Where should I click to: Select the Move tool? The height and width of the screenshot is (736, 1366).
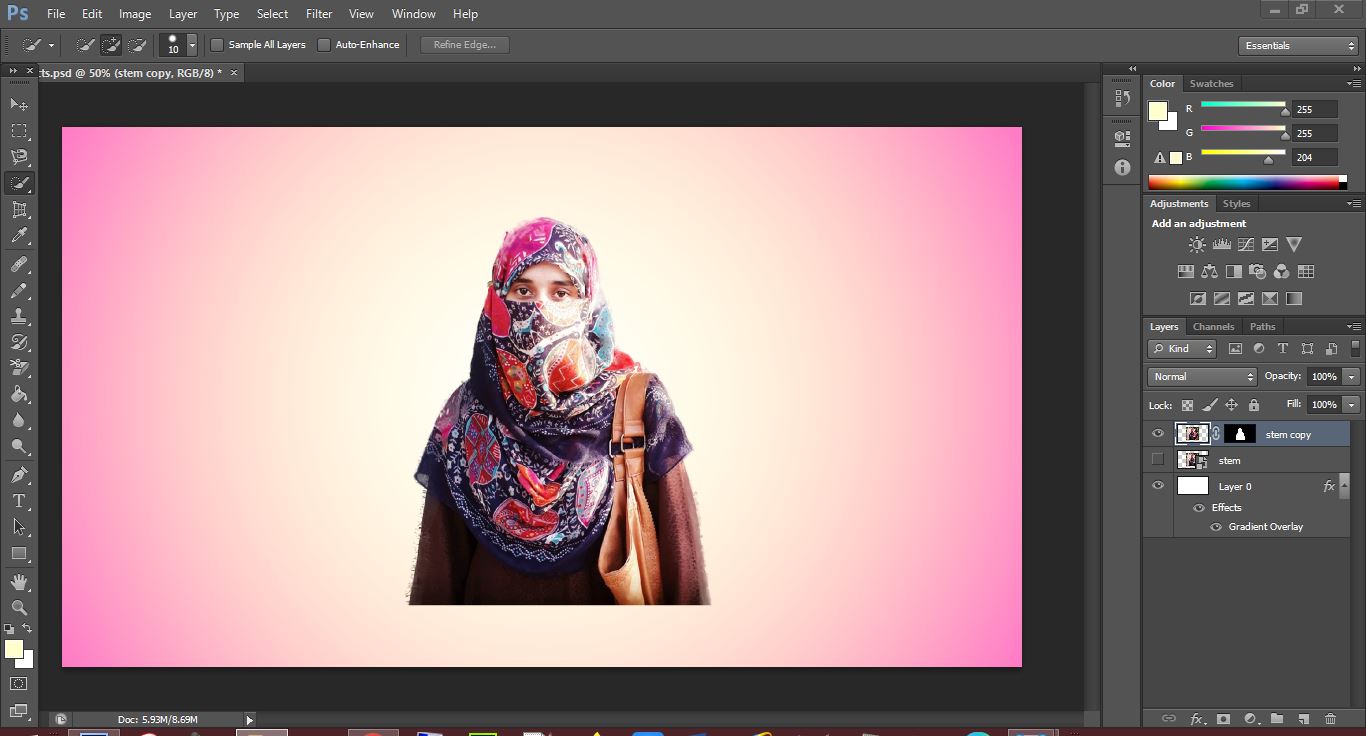(x=19, y=104)
